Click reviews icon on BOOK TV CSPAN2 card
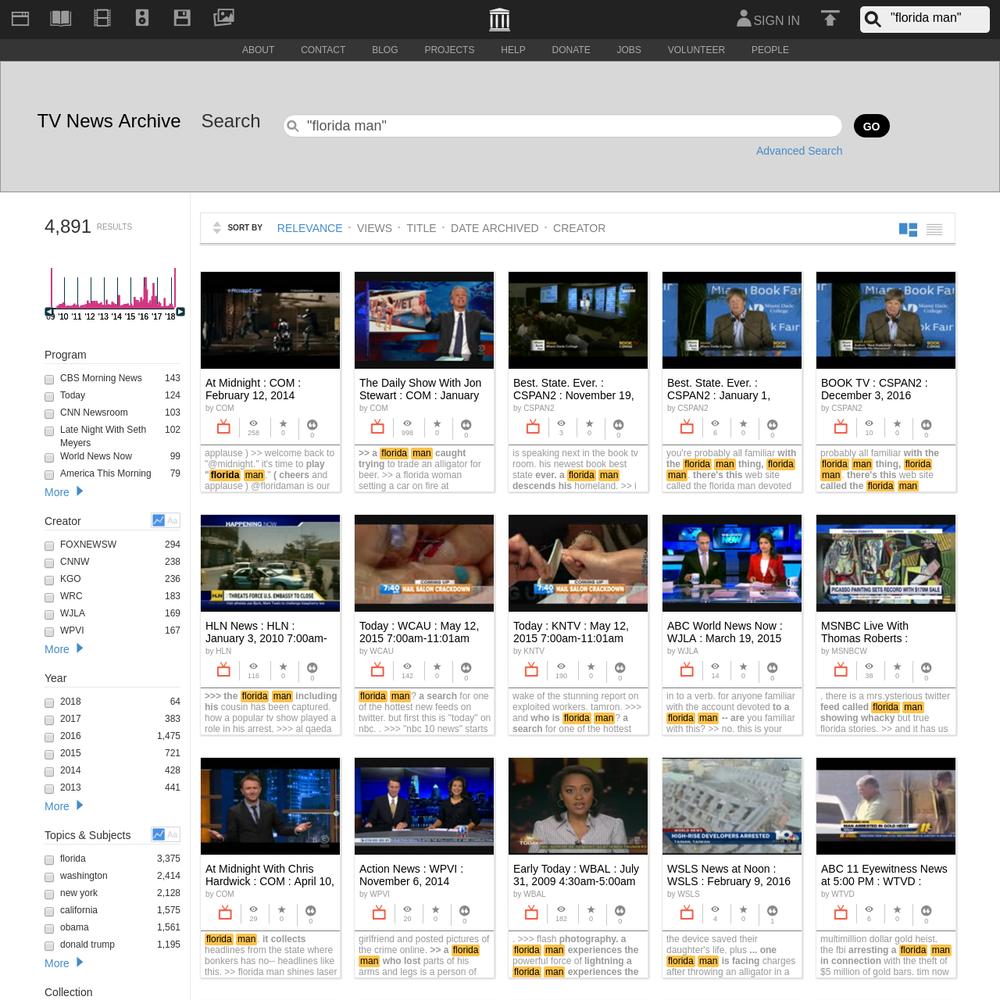 click(x=926, y=425)
